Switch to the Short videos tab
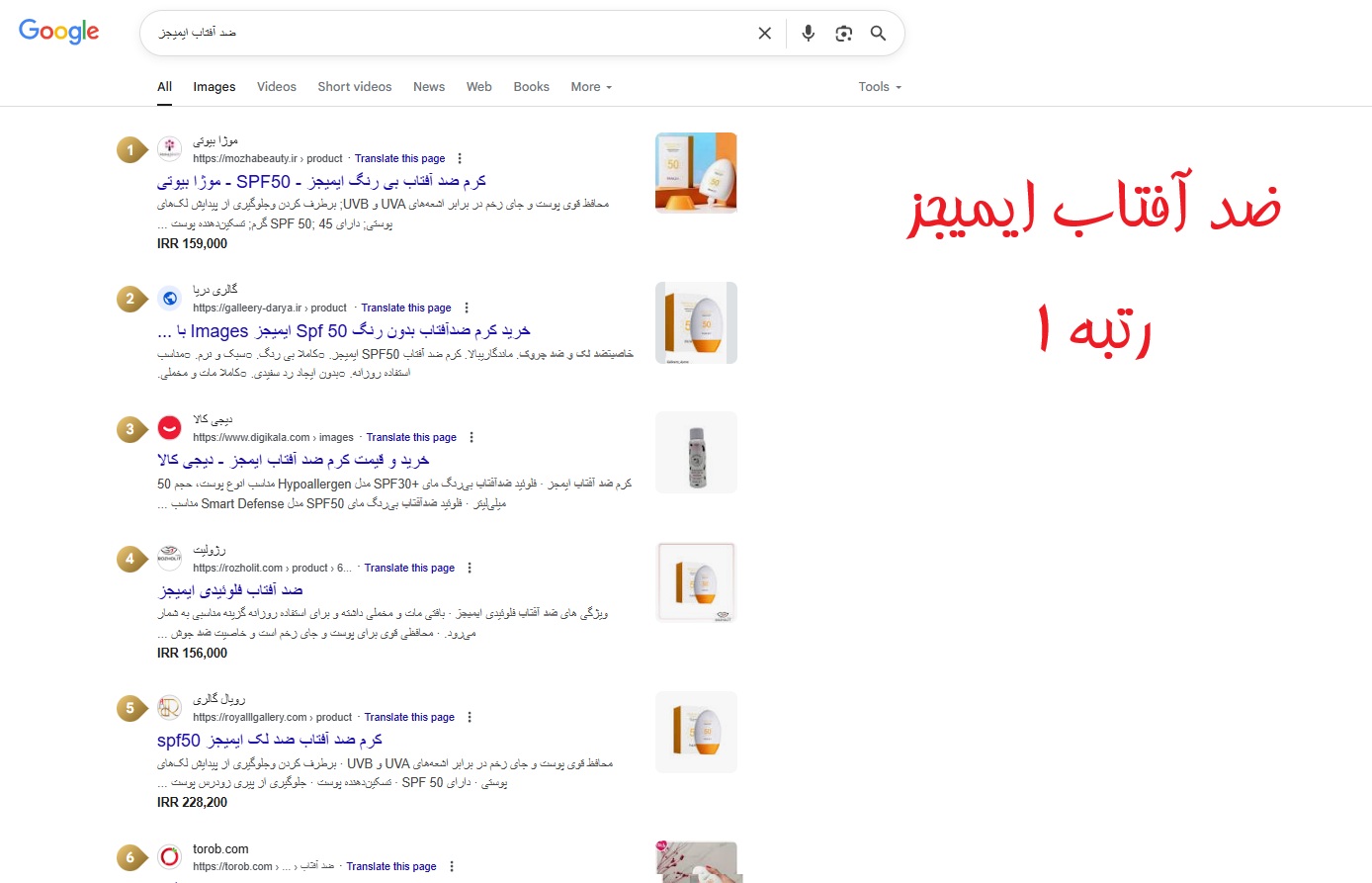The width and height of the screenshot is (1372, 883). click(x=355, y=87)
